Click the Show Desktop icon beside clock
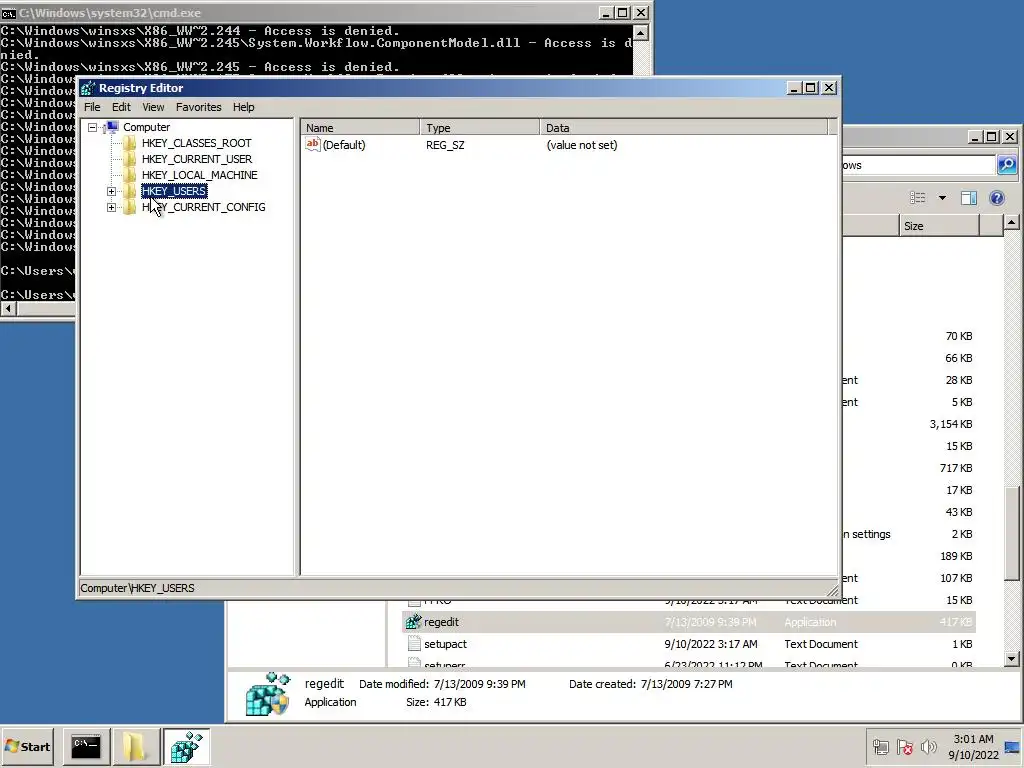The image size is (1024, 768). point(1012,747)
